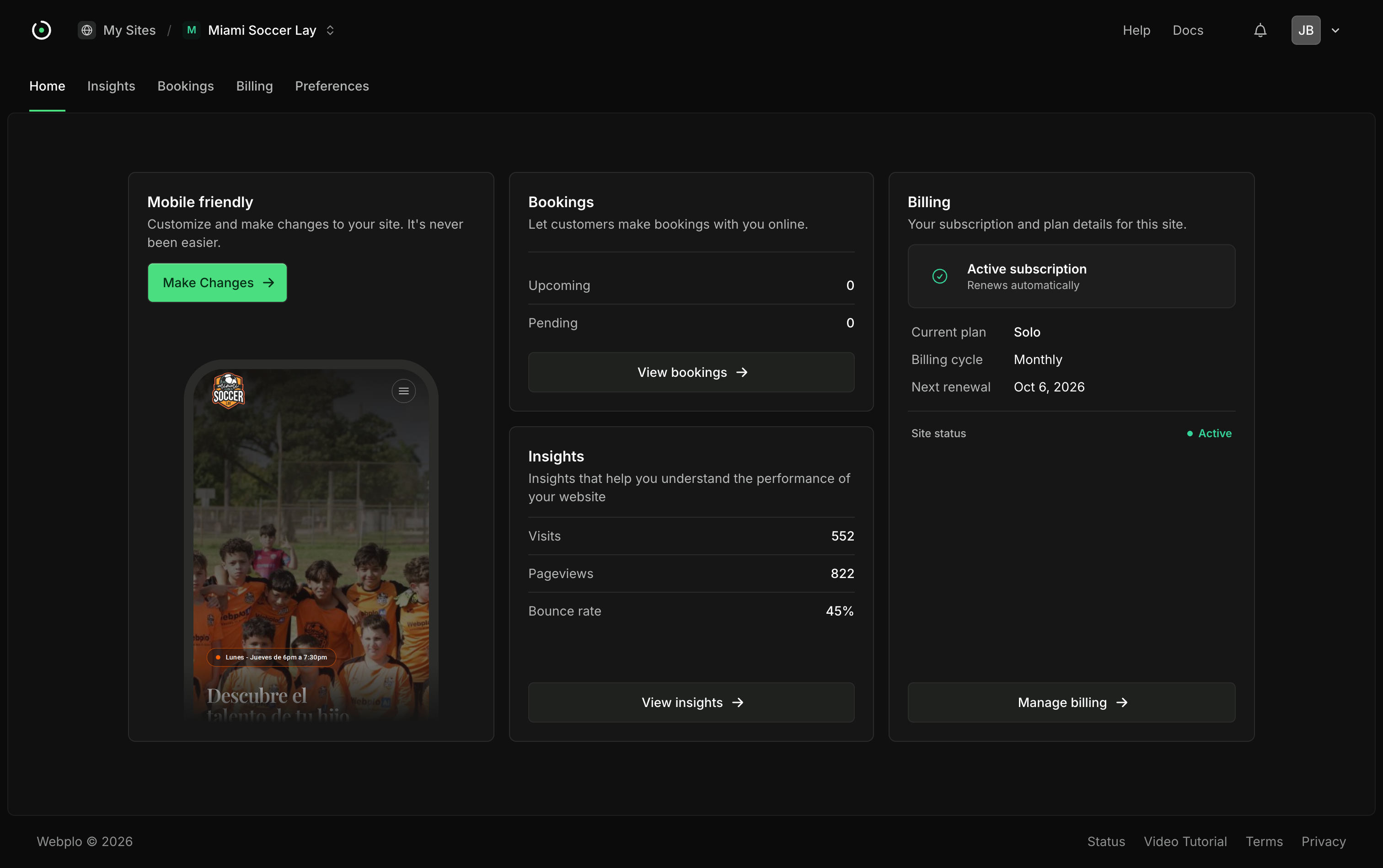Click the globe icon beside My Sites
Screen dimensions: 1383x868
coord(87,30)
